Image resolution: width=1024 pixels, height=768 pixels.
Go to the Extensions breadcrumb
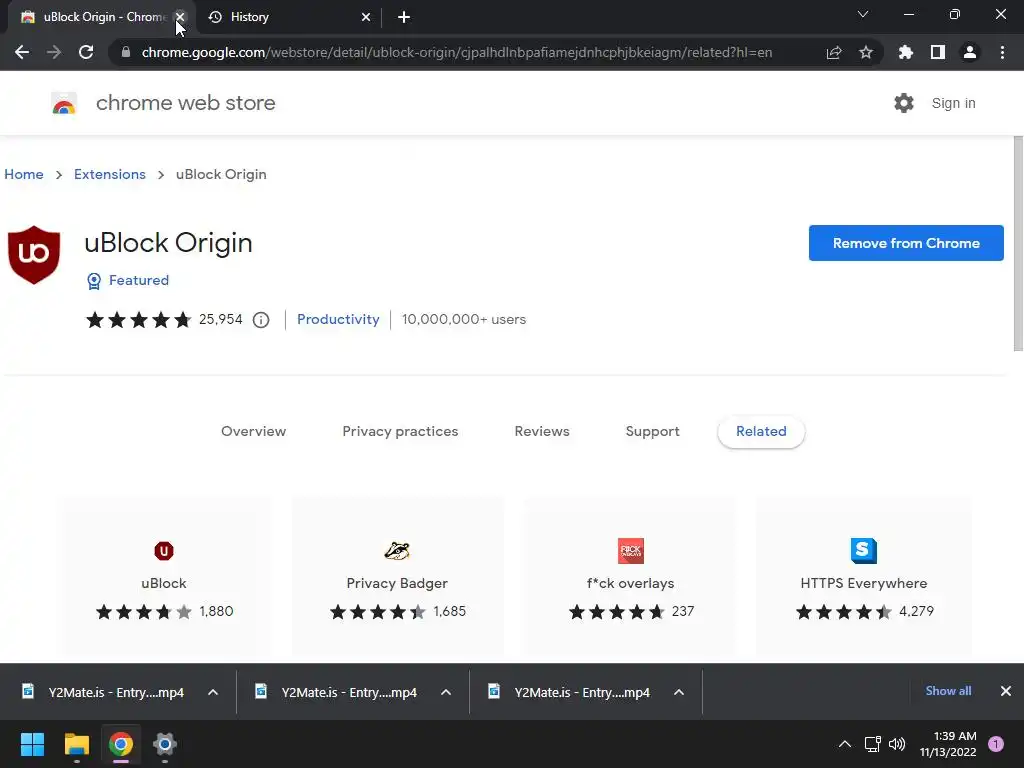pos(110,174)
